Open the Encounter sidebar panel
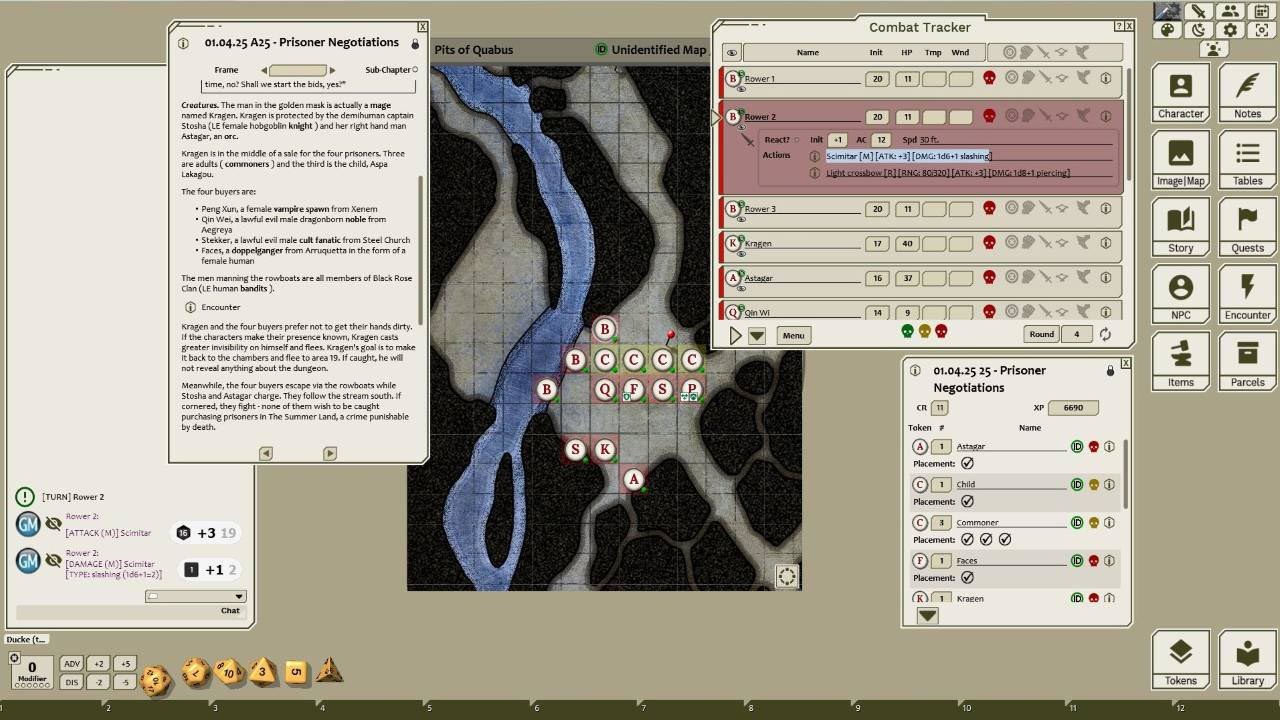1280x720 pixels. click(x=1247, y=295)
